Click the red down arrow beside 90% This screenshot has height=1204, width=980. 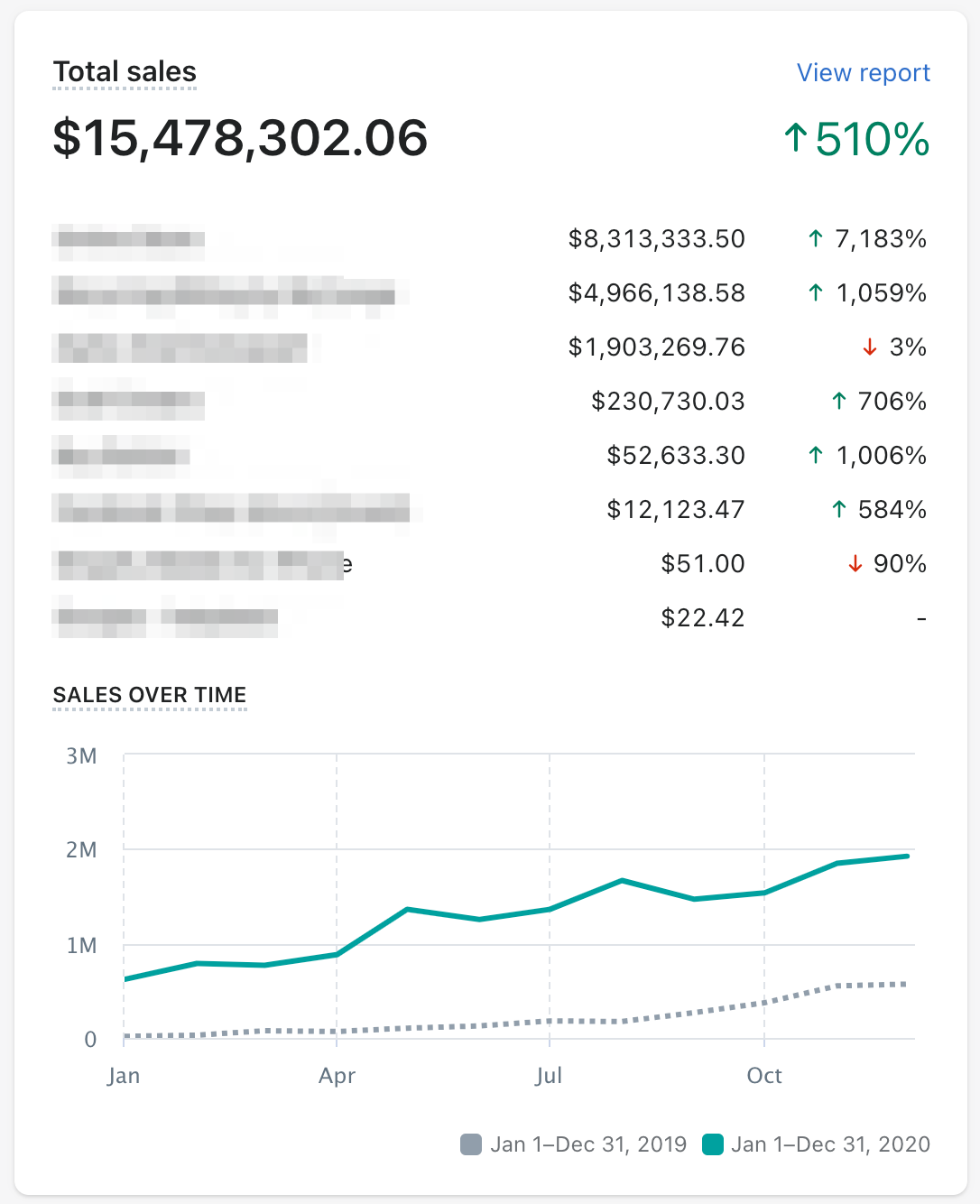tap(855, 564)
